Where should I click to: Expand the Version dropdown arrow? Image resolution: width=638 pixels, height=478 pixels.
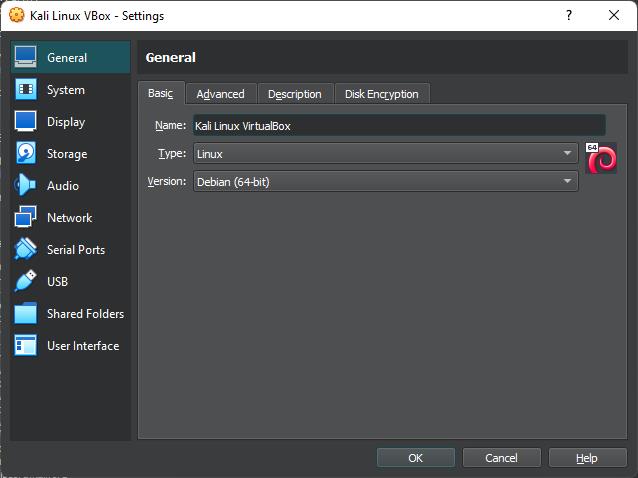(x=567, y=181)
